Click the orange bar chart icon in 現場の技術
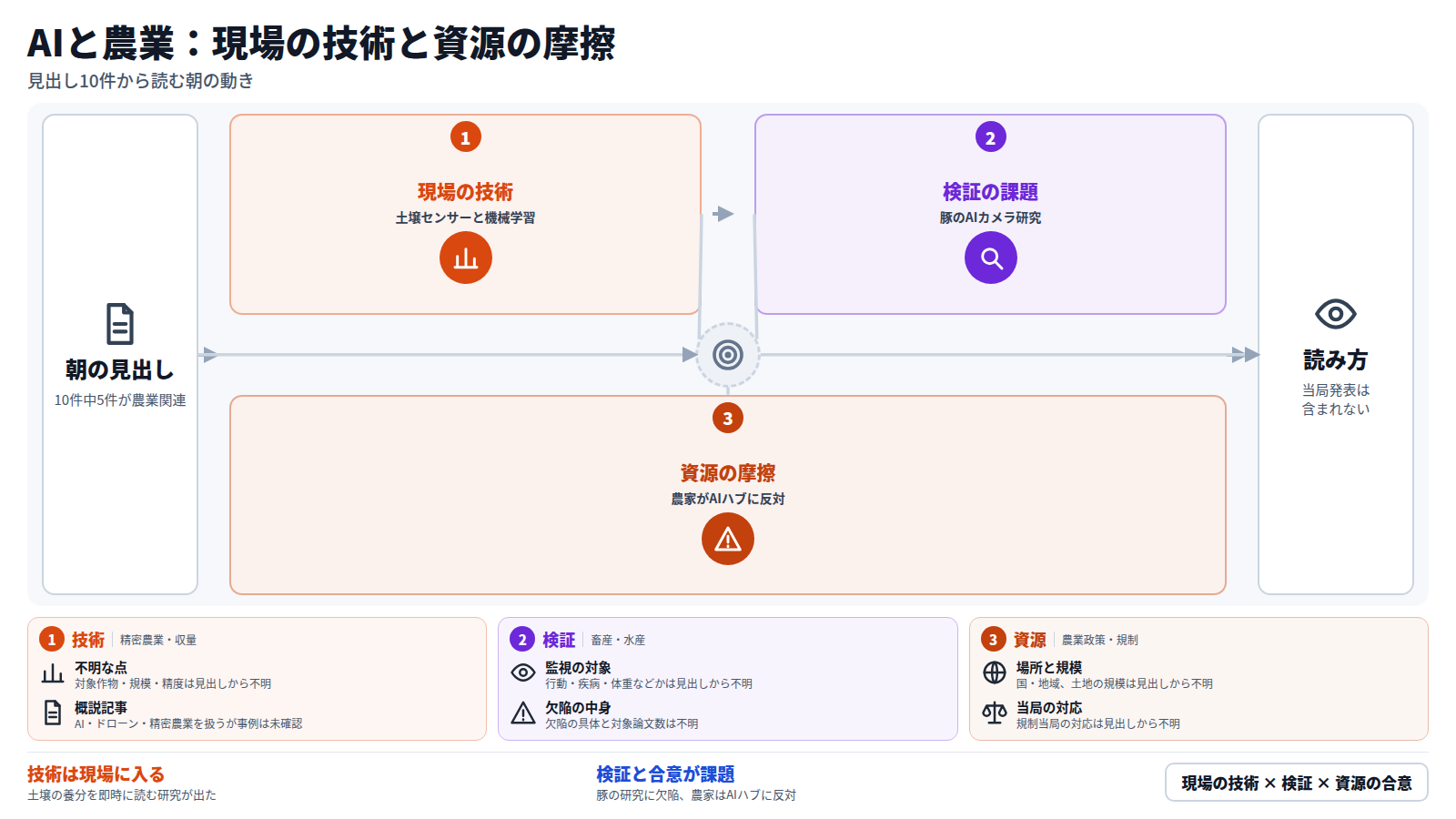This screenshot has height=819, width=1456. 466,258
